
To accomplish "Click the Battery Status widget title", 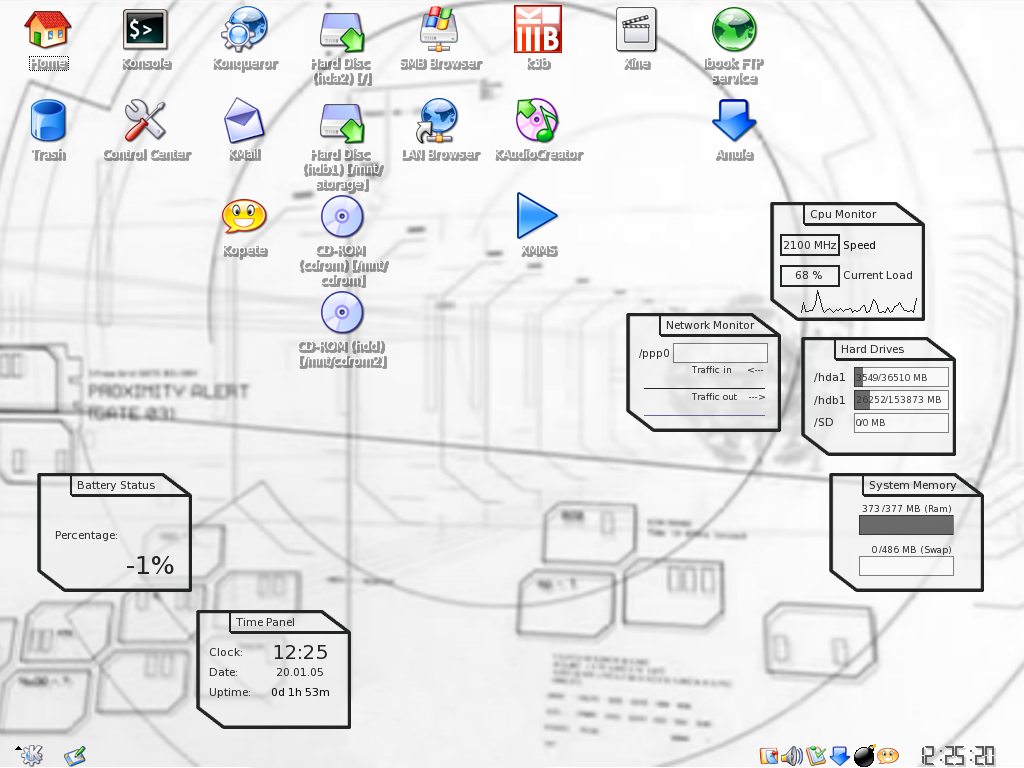I will coord(116,485).
